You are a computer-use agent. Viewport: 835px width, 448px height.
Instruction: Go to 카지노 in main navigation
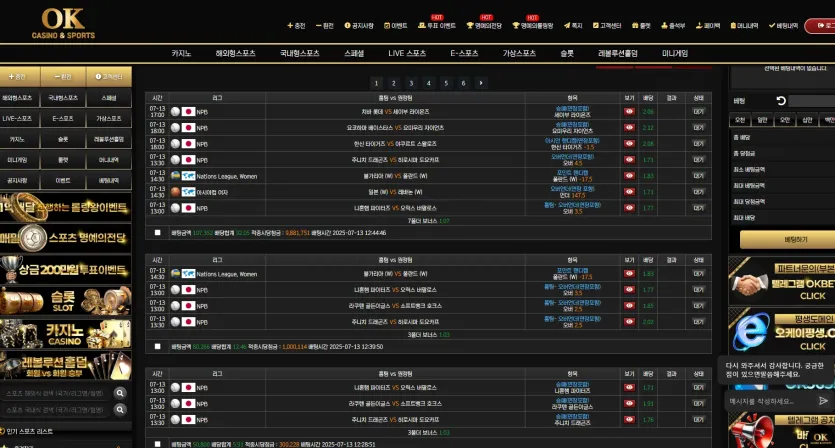pos(181,53)
